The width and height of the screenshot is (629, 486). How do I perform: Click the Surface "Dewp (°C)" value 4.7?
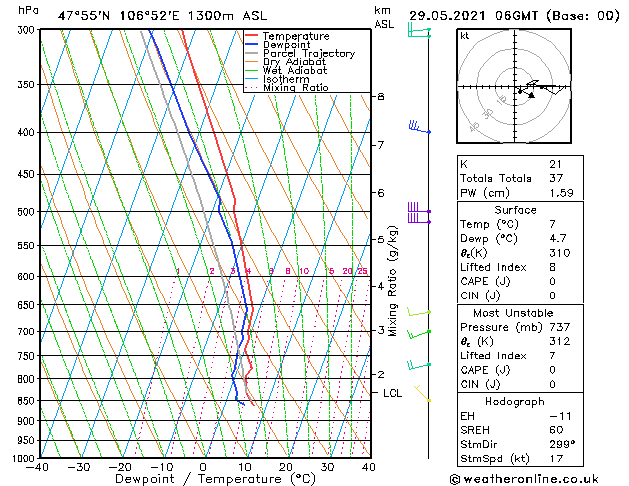(558, 239)
